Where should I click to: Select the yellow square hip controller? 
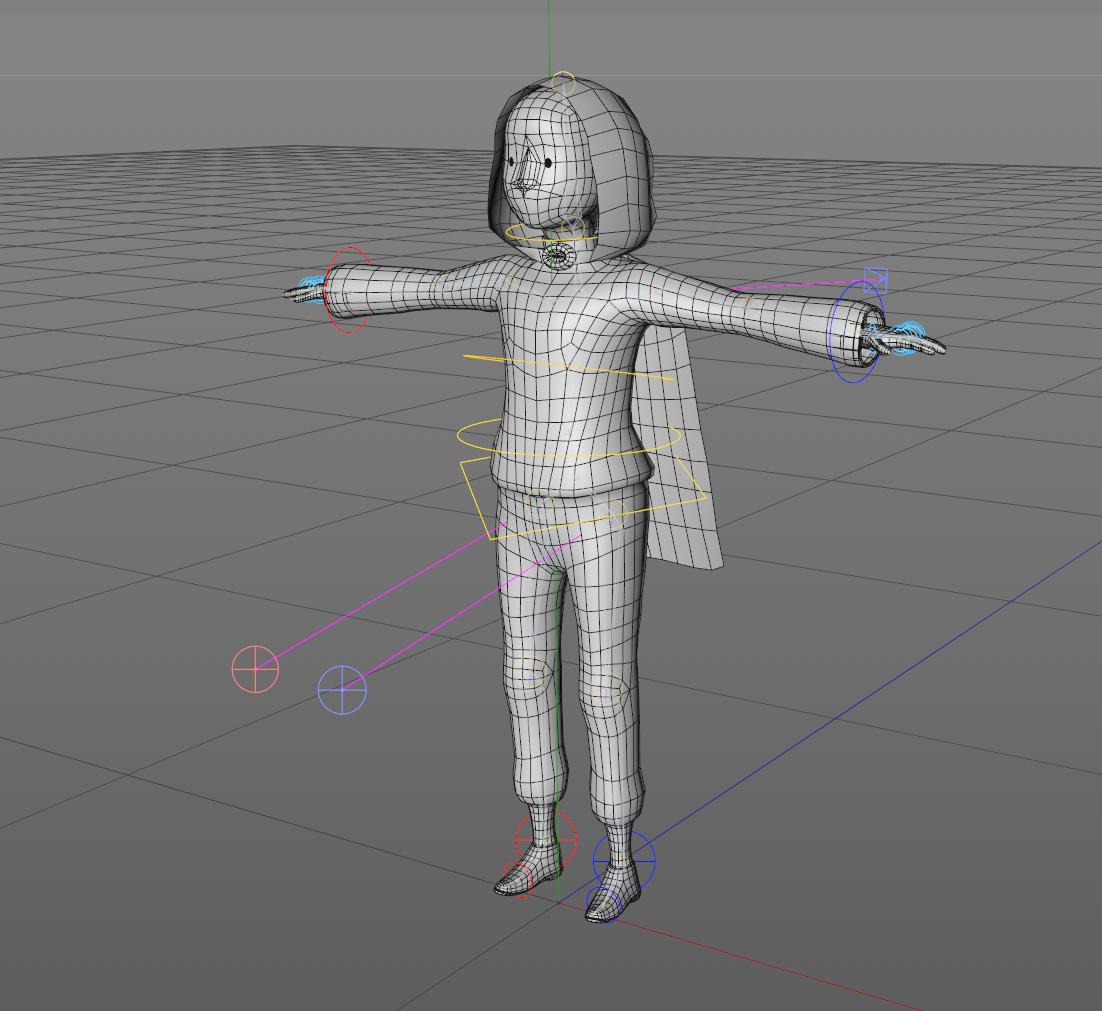tap(583, 496)
